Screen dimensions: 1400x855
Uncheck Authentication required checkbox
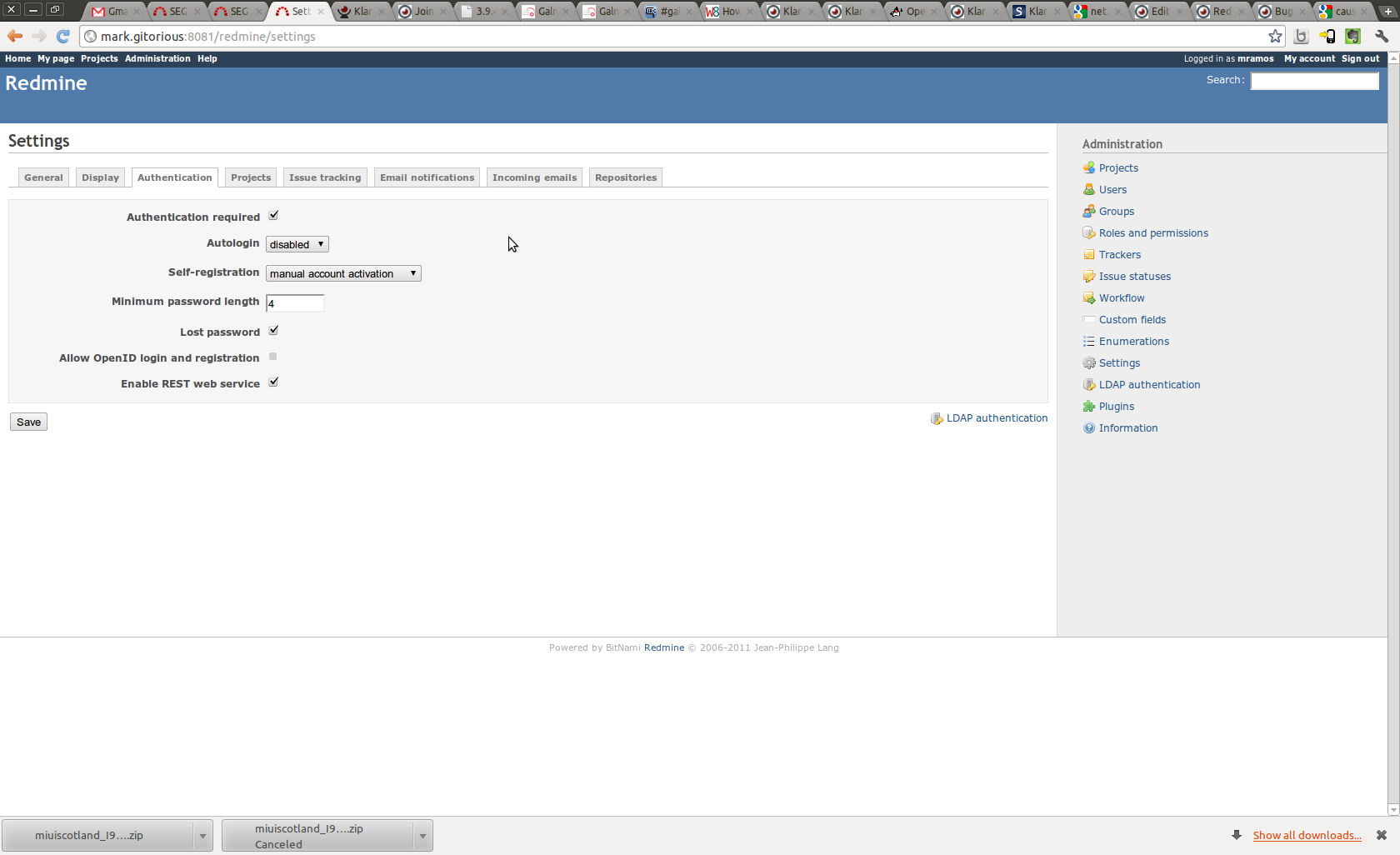pyautogui.click(x=273, y=216)
